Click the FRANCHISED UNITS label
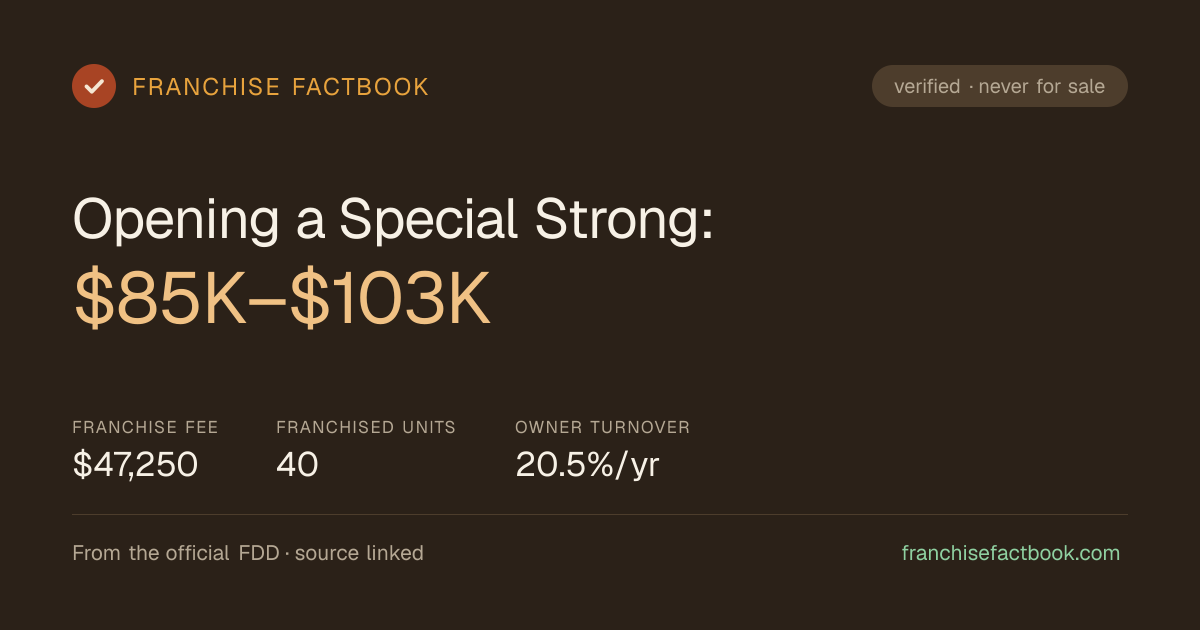 coord(366,427)
